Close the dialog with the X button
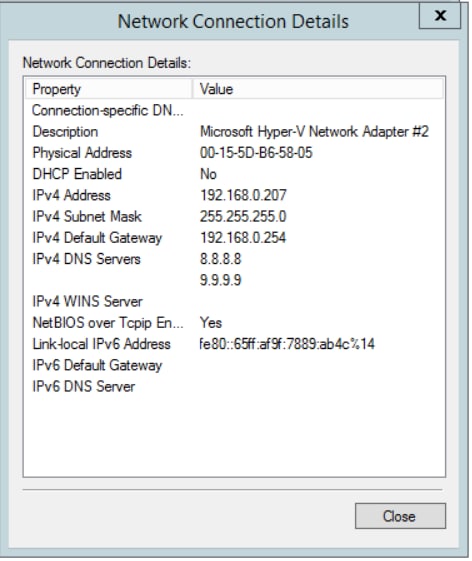 click(x=440, y=16)
